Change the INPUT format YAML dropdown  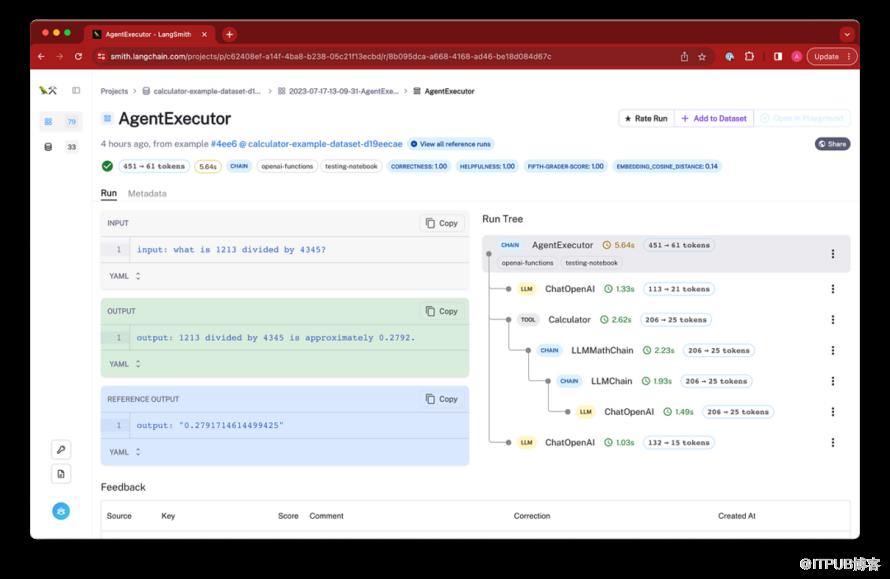click(x=125, y=276)
